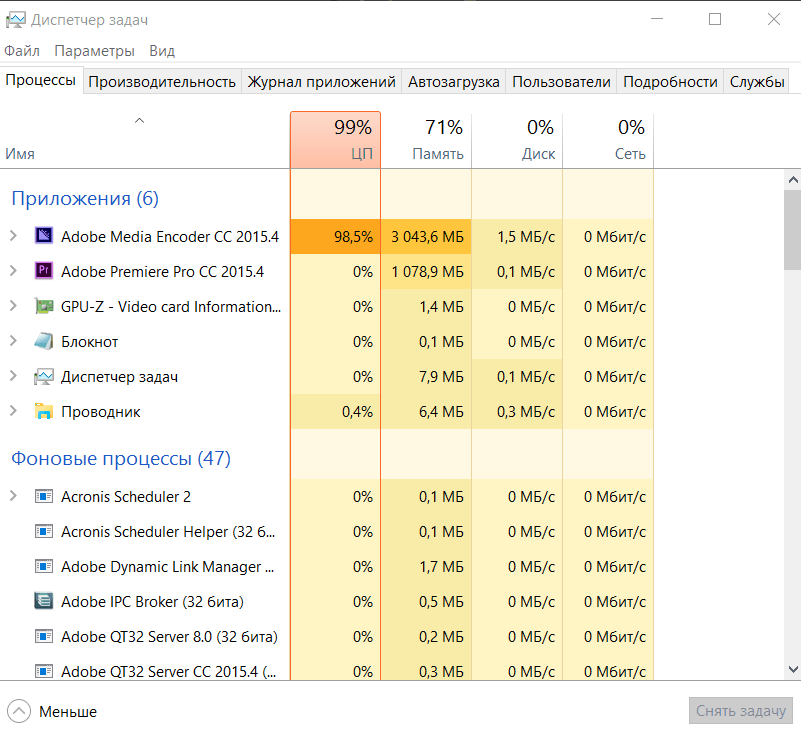Click the 1,4 МБ memory cell for GPU-Z
801x738 pixels.
pos(426,306)
